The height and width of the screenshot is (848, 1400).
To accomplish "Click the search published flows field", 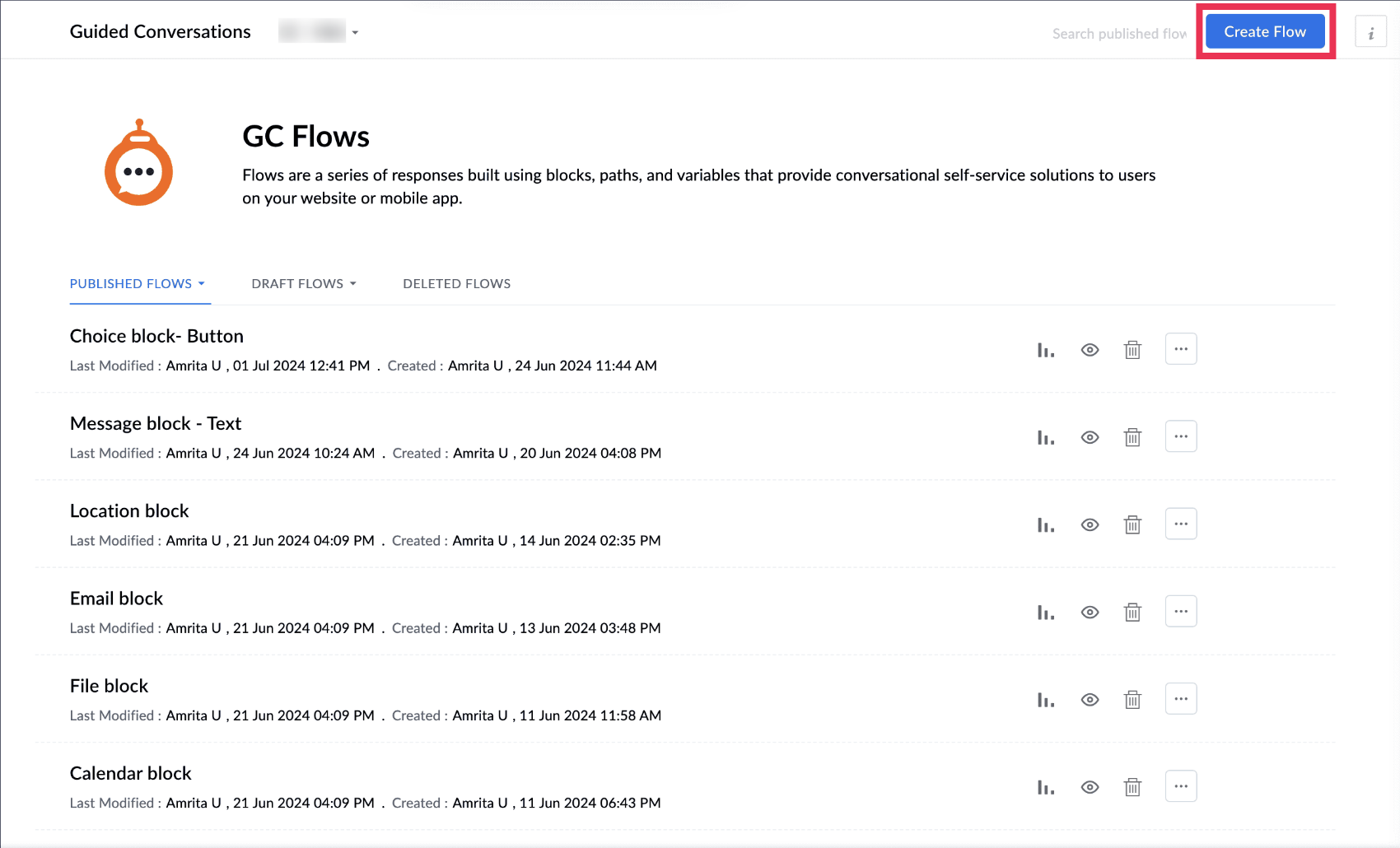I will coord(1118,34).
